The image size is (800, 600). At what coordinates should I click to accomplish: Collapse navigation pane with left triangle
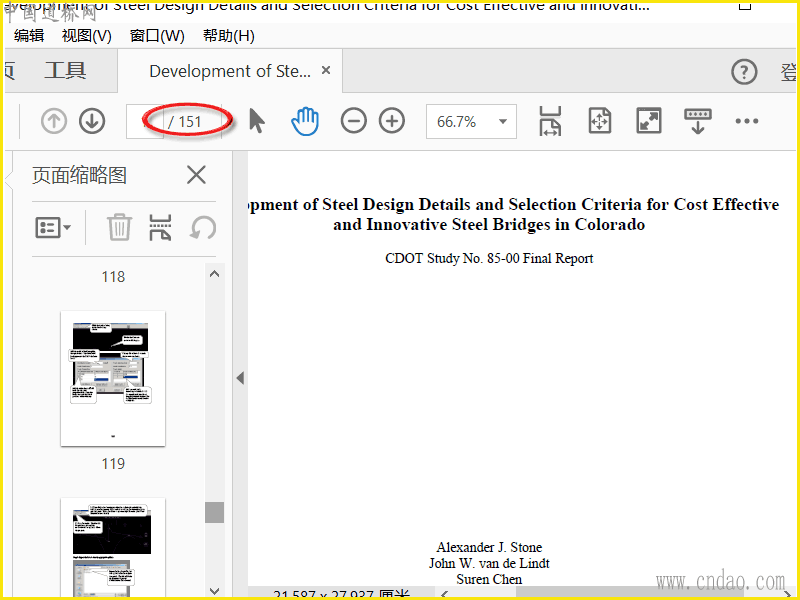tap(240, 378)
